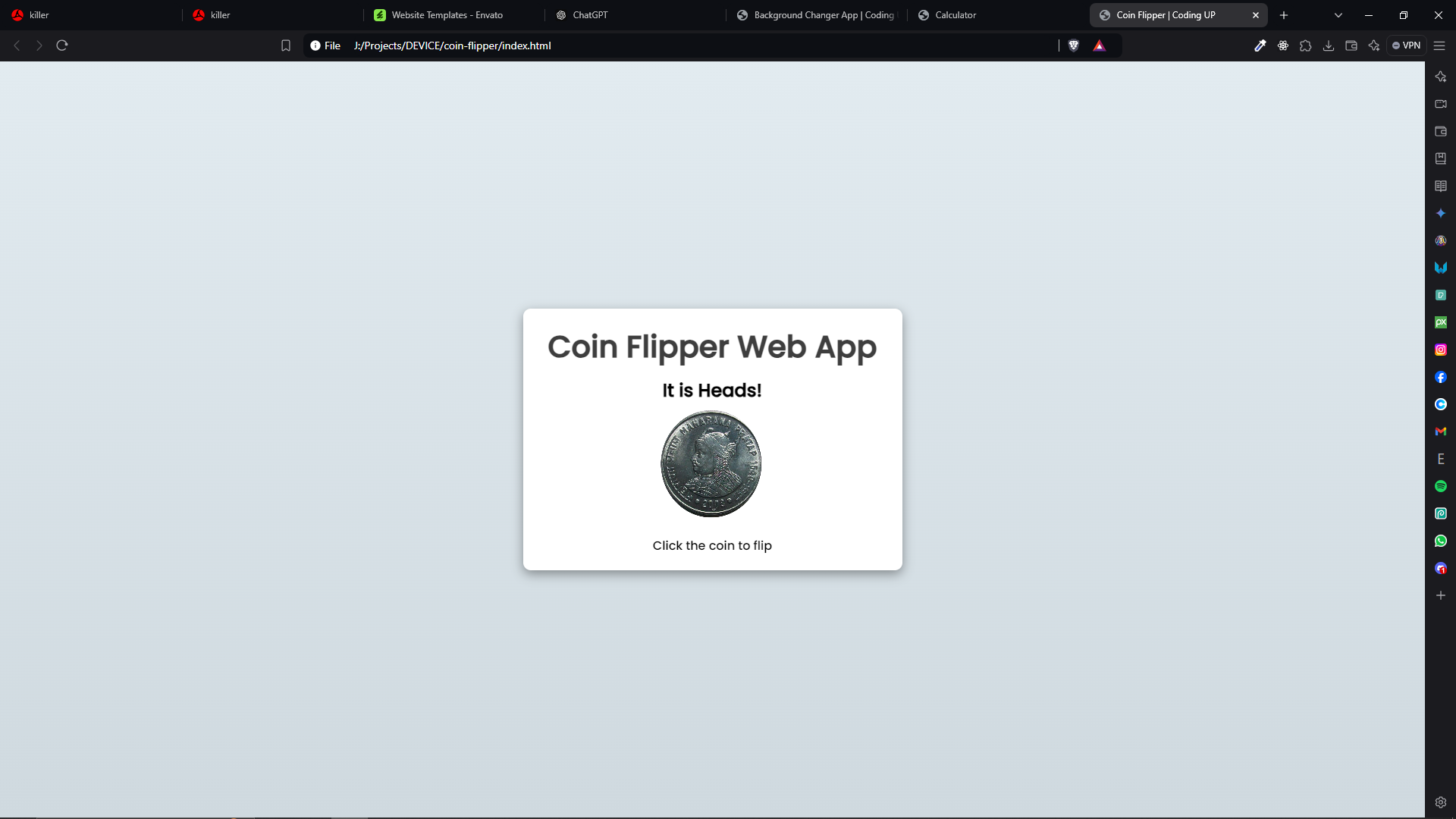Open the Leo AI toolbar icon
1456x819 pixels.
(x=1374, y=45)
